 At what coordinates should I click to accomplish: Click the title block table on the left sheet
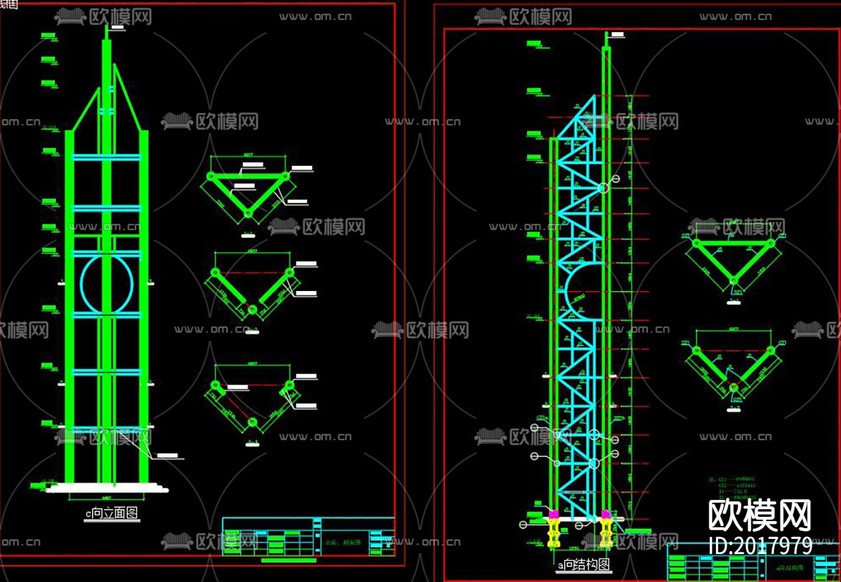[x=308, y=537]
